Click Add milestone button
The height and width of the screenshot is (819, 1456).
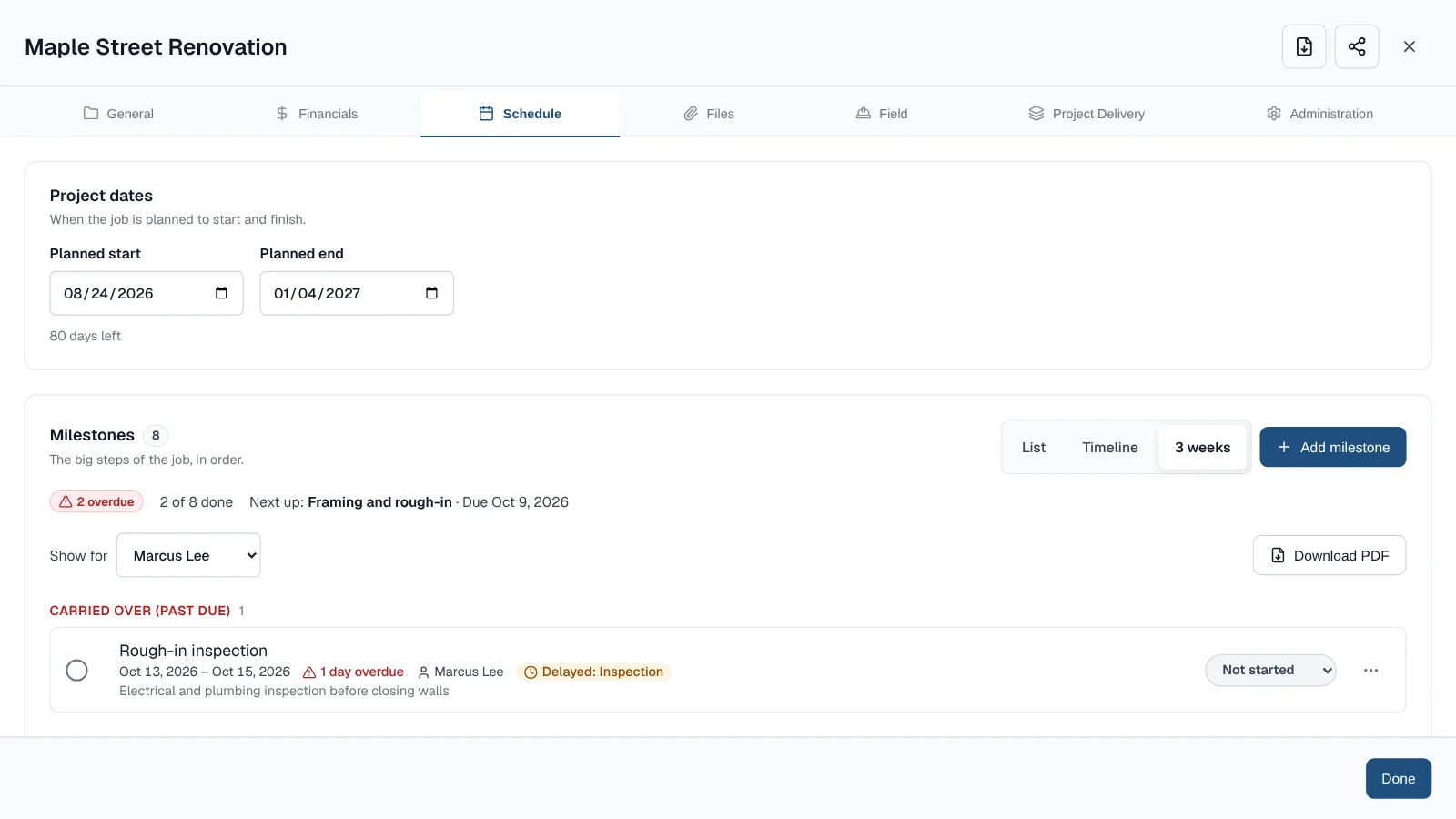[x=1333, y=447]
